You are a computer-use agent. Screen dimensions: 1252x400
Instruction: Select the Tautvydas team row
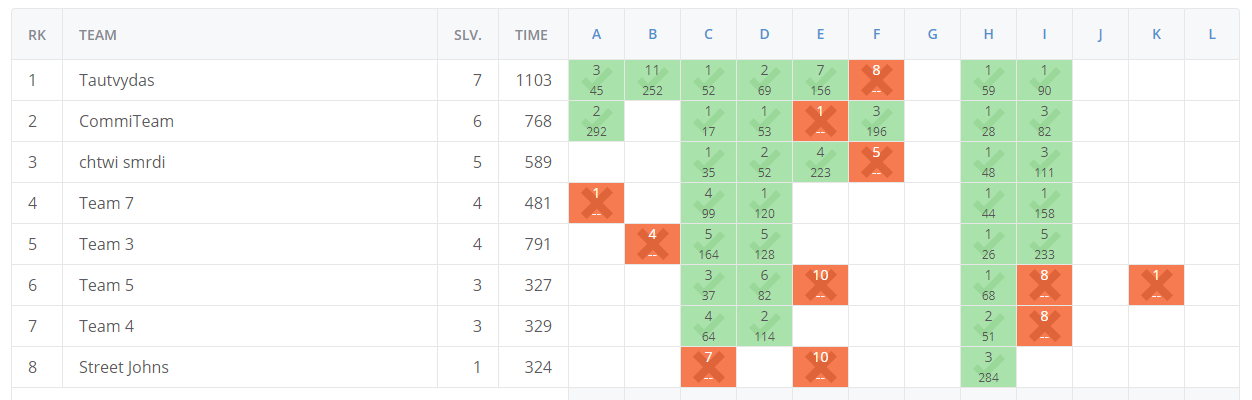tap(626, 80)
